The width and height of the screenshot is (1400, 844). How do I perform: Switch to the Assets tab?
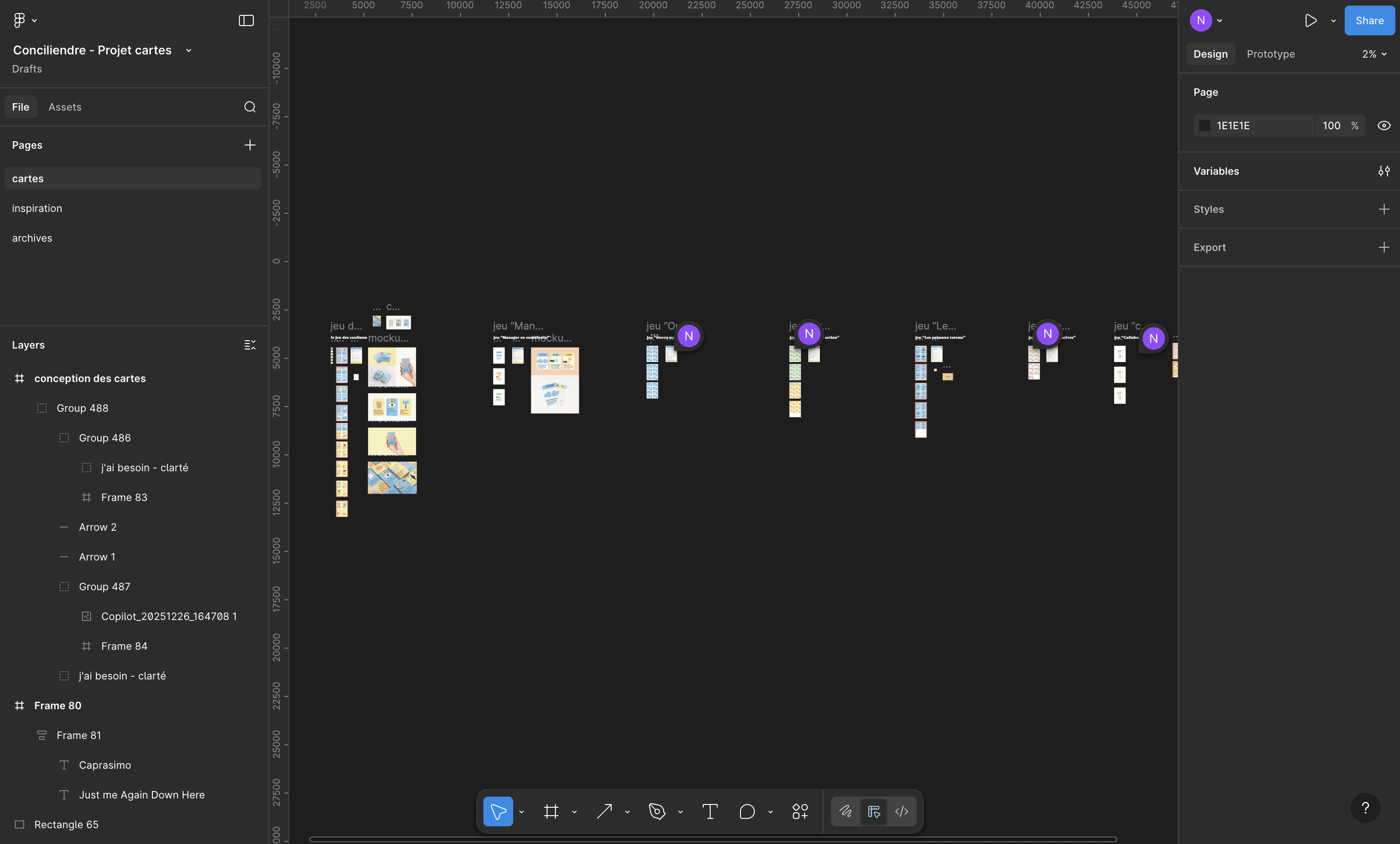pos(65,107)
